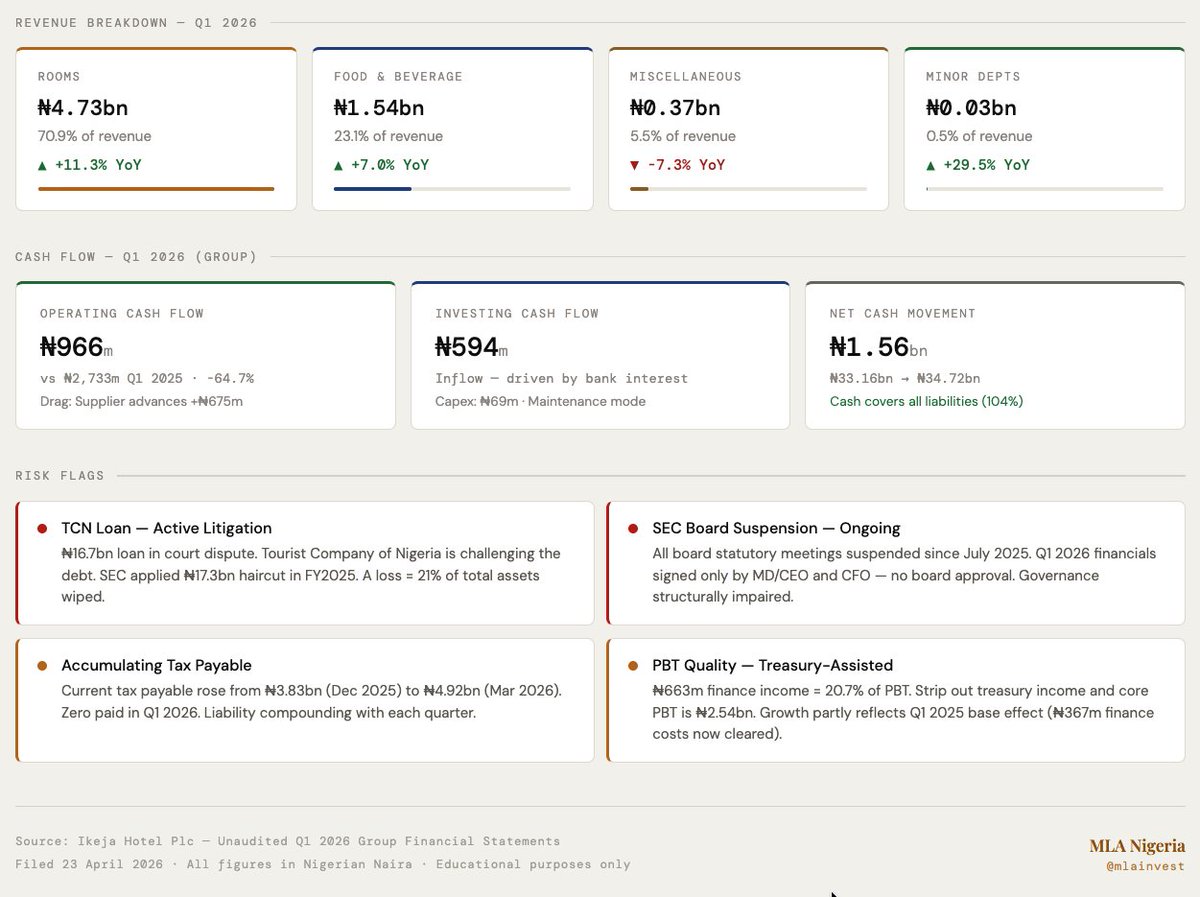The height and width of the screenshot is (897, 1200).
Task: Click orange dot beside PBT Quality
Action: click(633, 665)
